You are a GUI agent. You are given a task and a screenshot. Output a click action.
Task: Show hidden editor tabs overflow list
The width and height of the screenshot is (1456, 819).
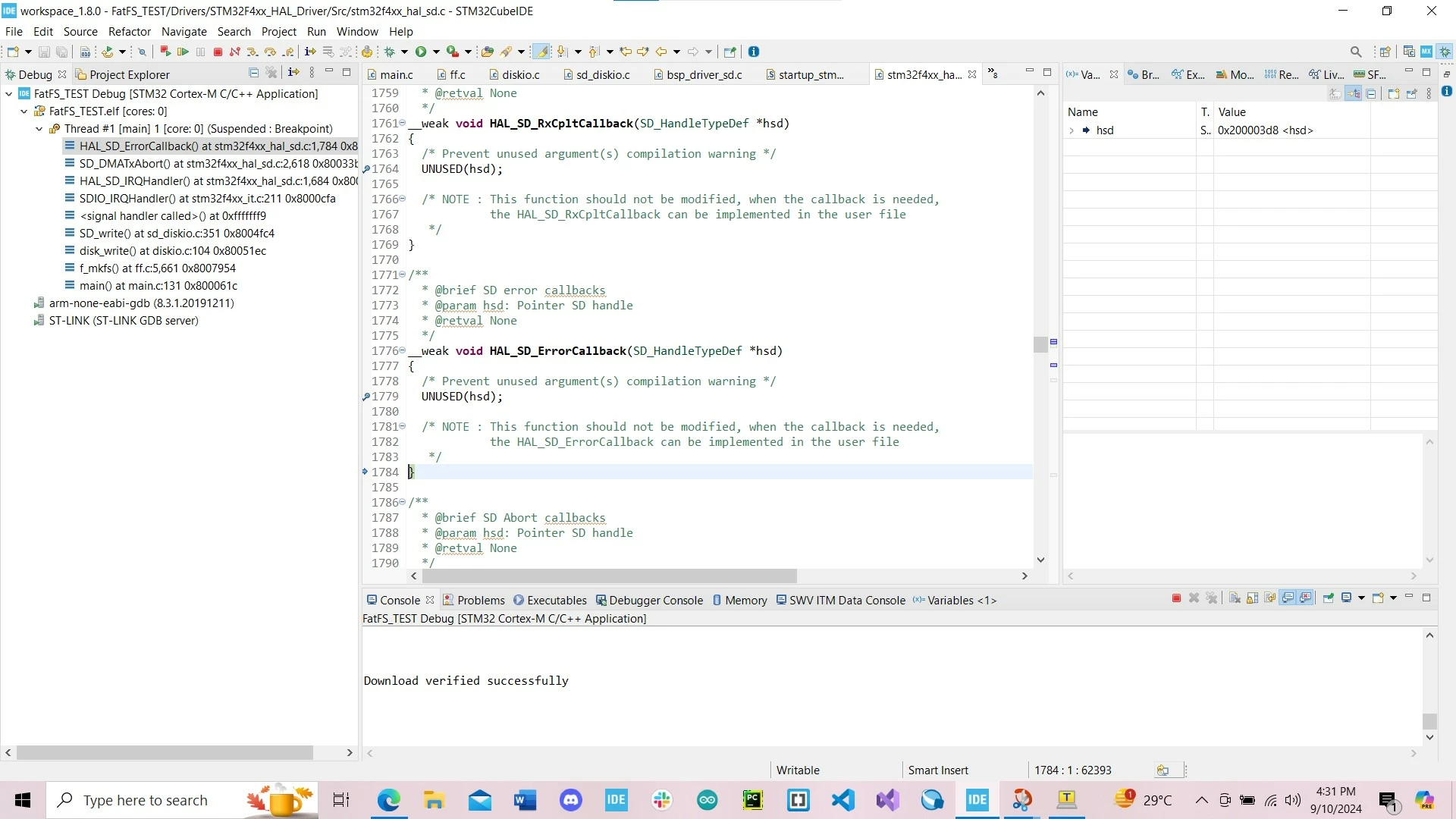992,74
